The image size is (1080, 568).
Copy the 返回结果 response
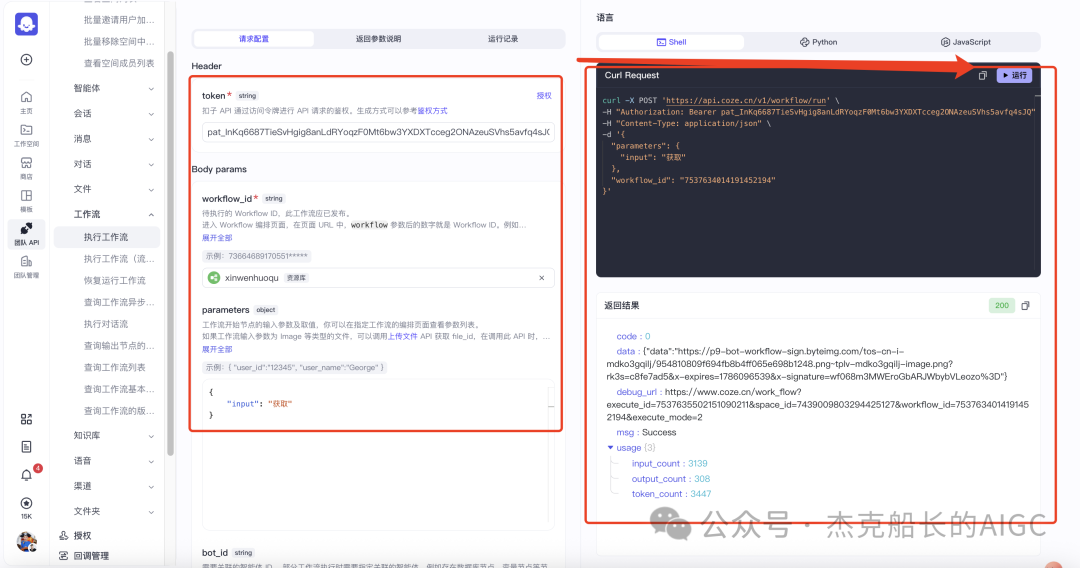click(x=1025, y=306)
